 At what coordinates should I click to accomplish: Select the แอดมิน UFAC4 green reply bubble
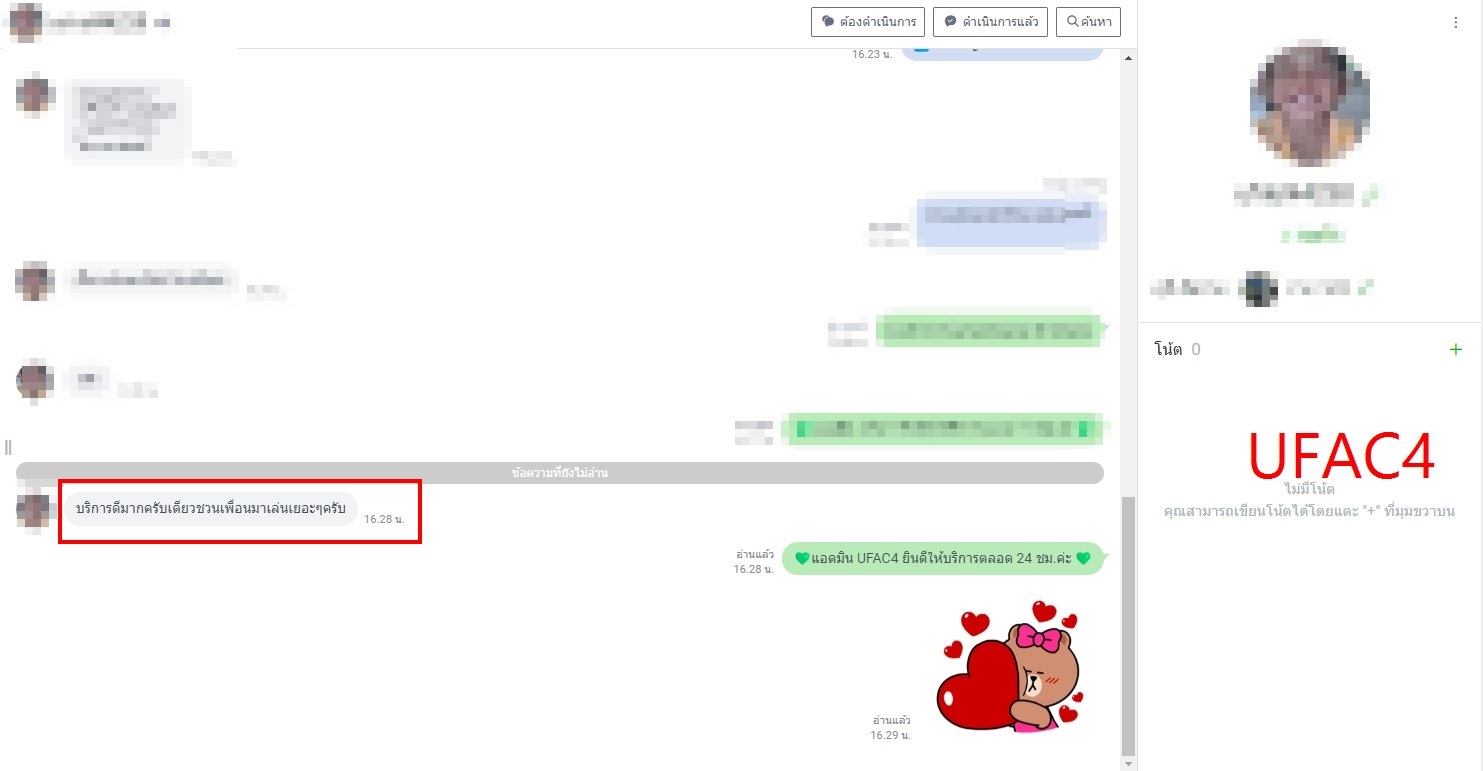tap(940, 559)
